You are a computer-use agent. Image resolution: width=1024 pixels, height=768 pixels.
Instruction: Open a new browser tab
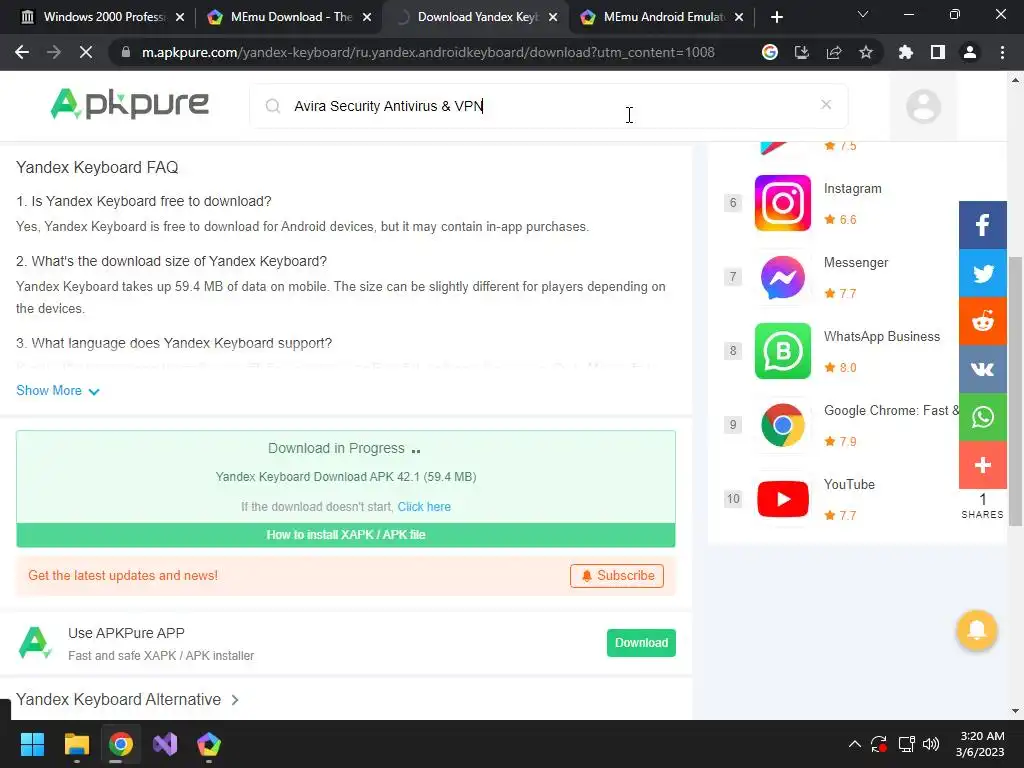click(776, 17)
